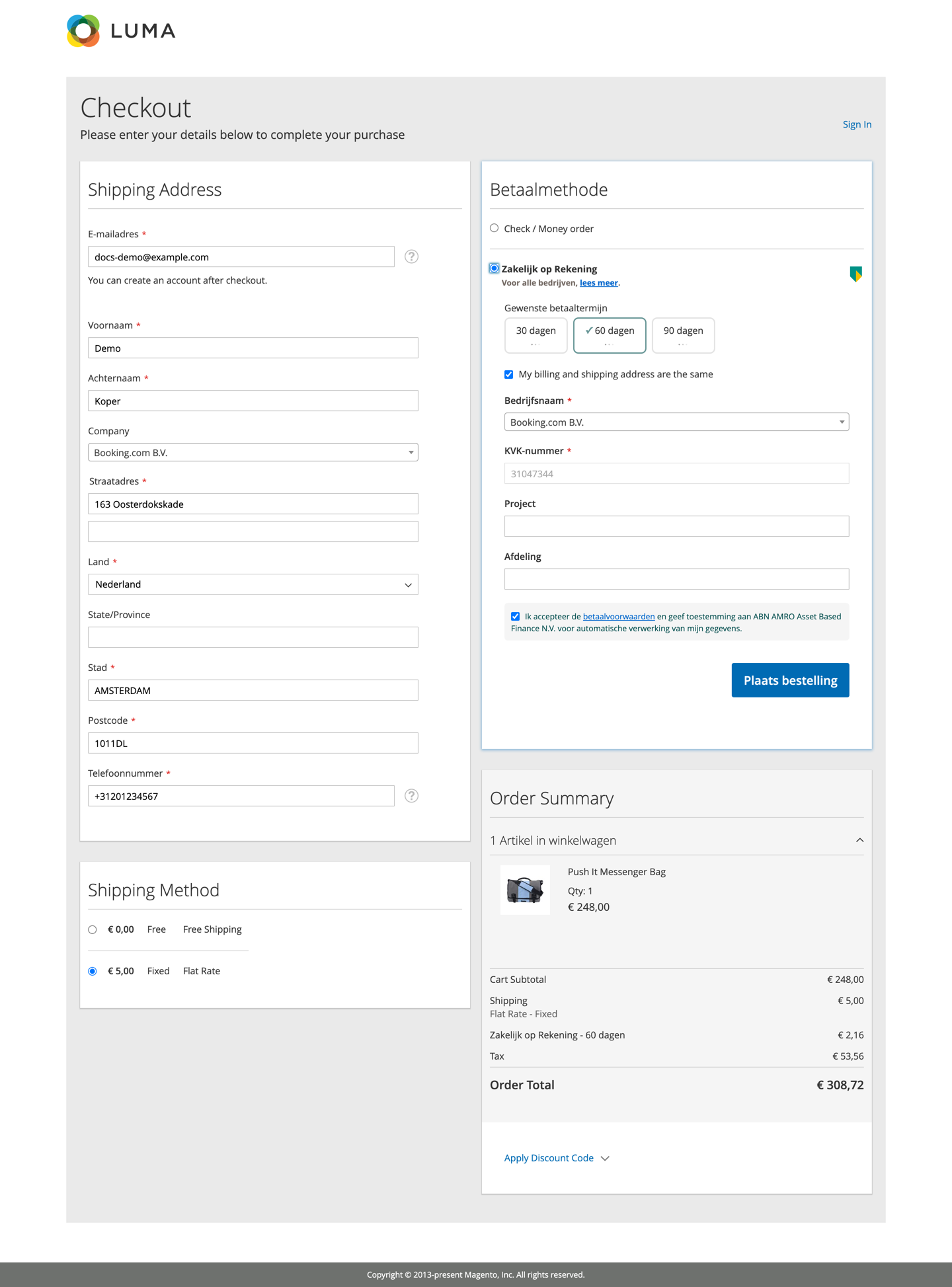The width and height of the screenshot is (952, 1287).
Task: Focus the E-mailadres input field
Action: 241,256
